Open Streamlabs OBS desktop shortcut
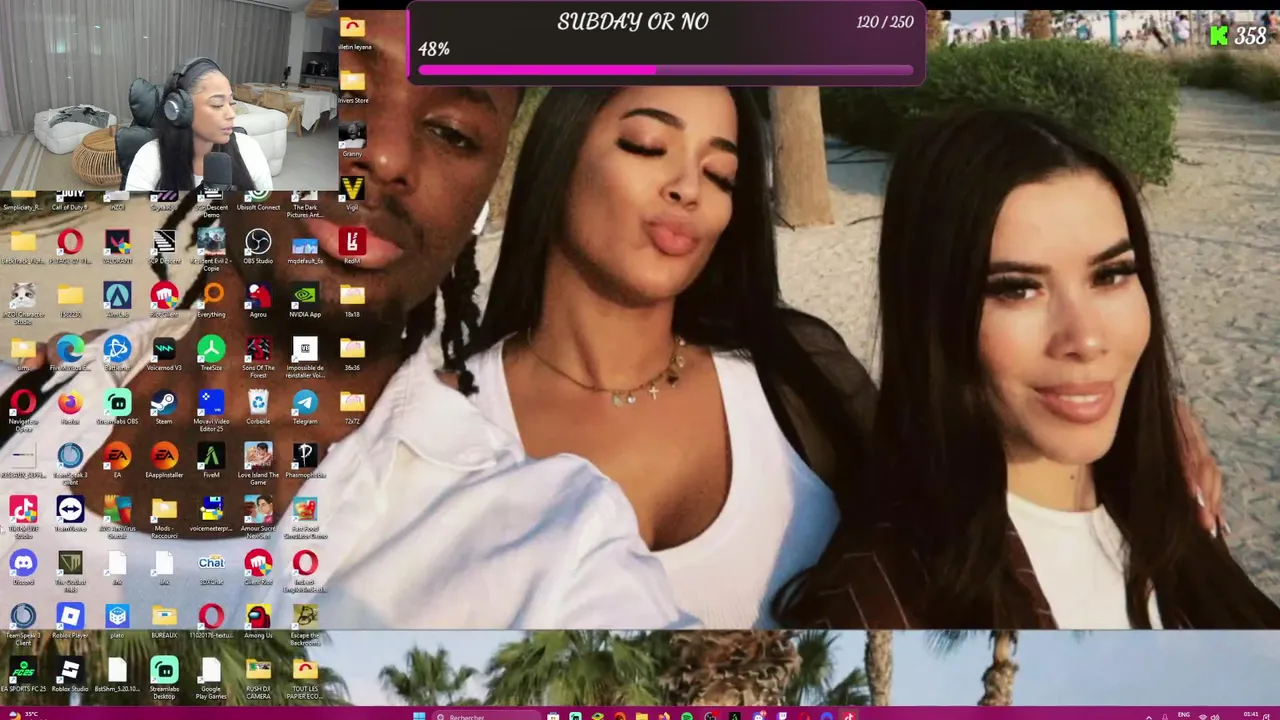 pyautogui.click(x=117, y=407)
